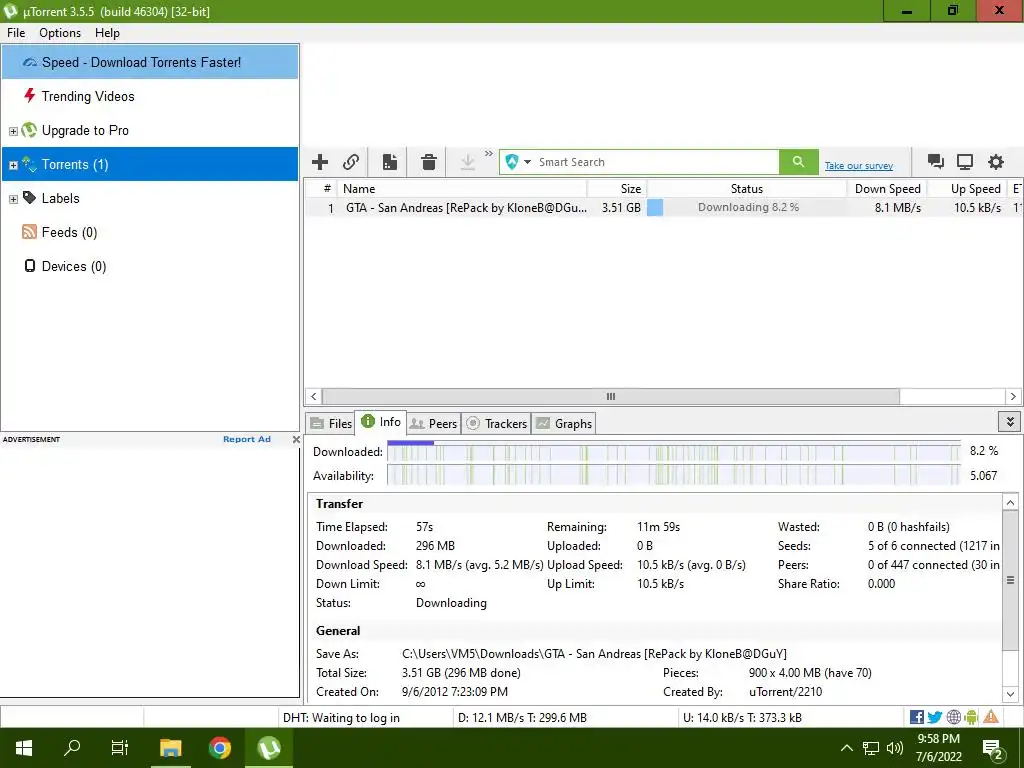Sort torrents by the Name column header
Screen dimensions: 1024x768
coord(462,189)
